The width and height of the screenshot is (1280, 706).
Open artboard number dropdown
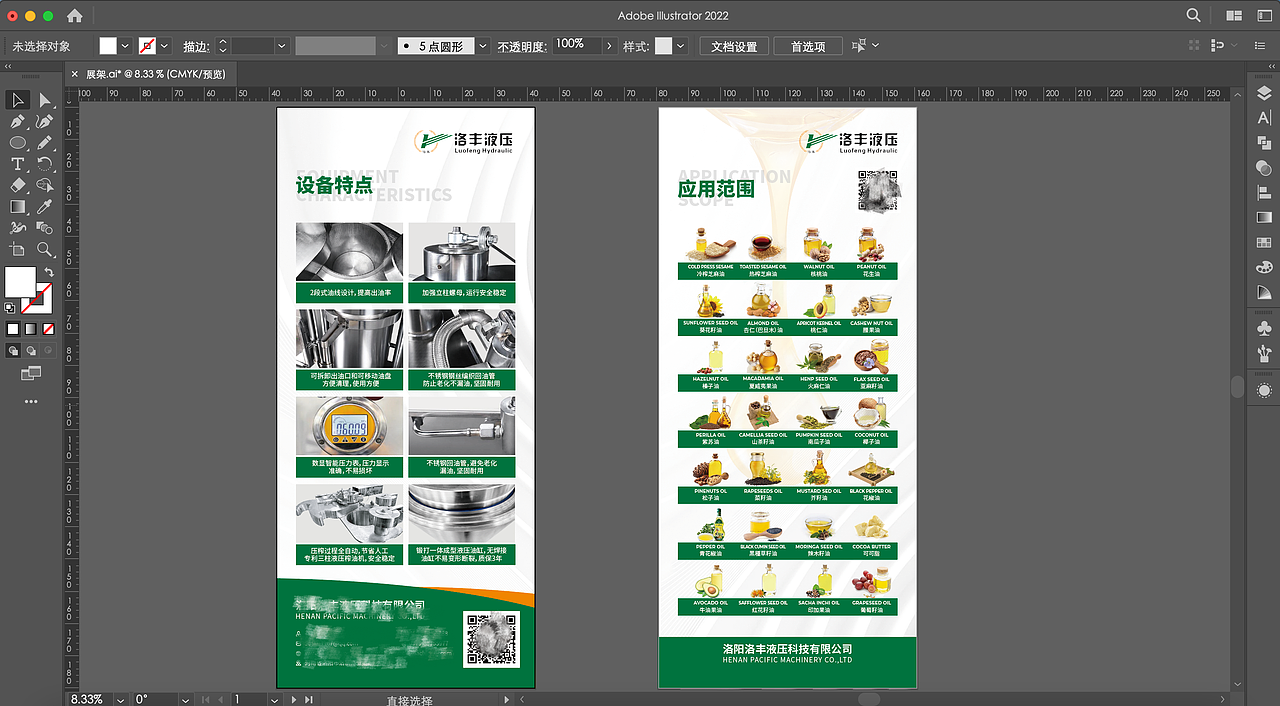[x=274, y=699]
